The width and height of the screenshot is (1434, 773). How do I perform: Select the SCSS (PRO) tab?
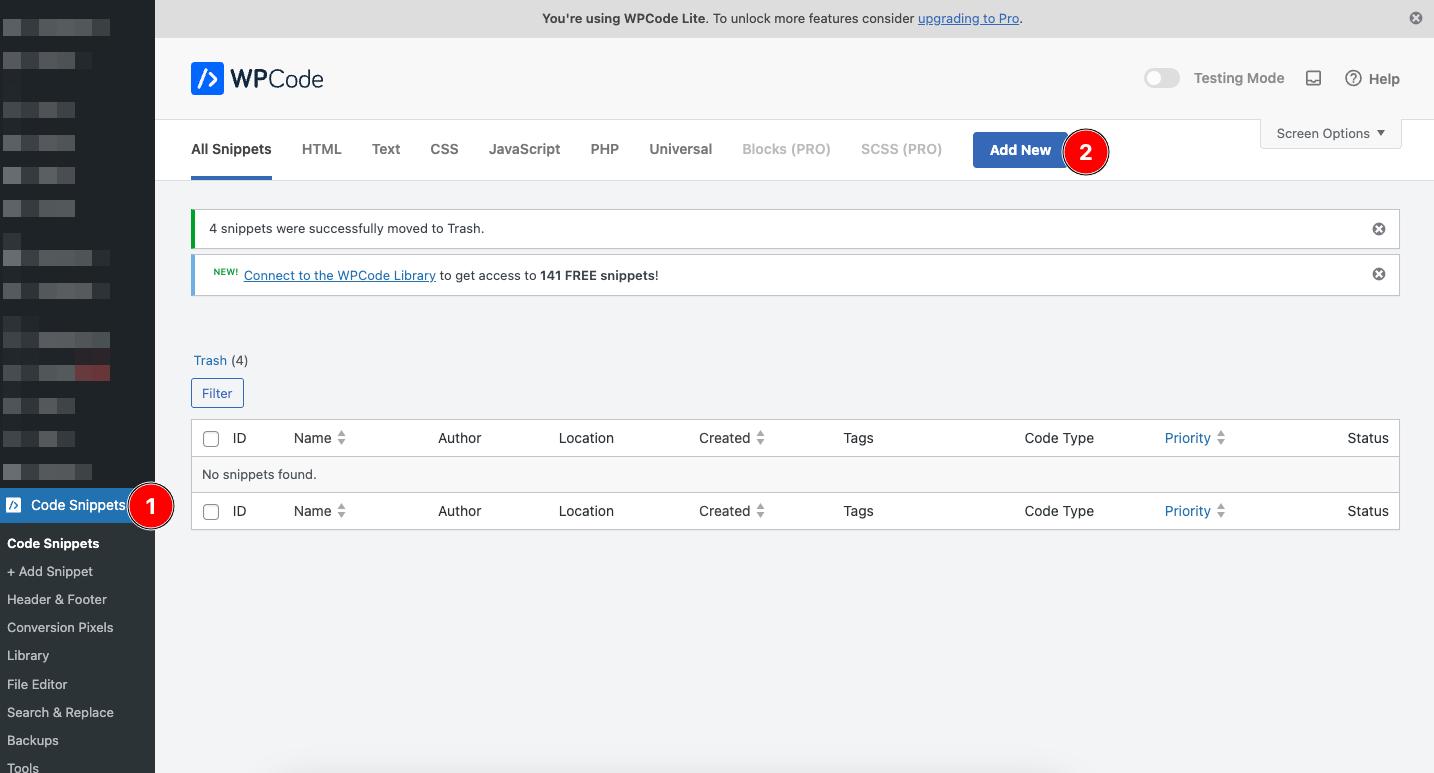click(901, 149)
